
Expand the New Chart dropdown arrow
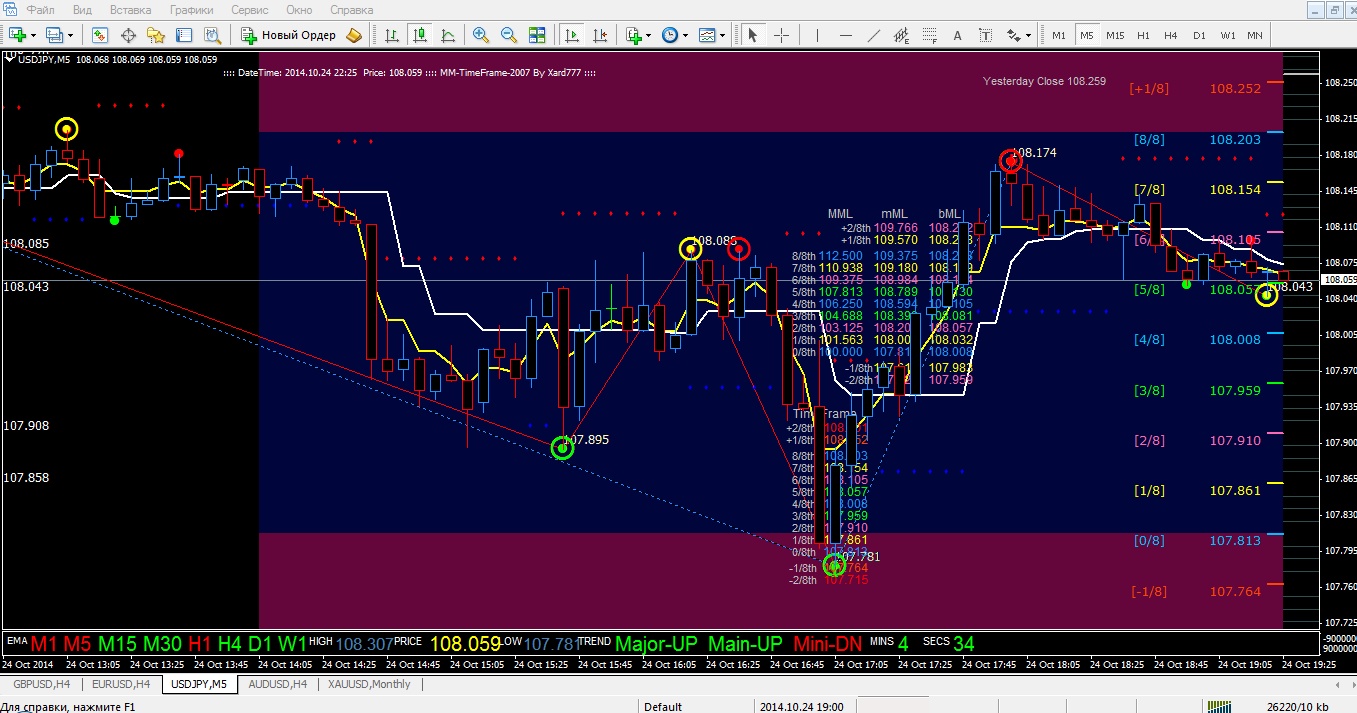(x=33, y=35)
